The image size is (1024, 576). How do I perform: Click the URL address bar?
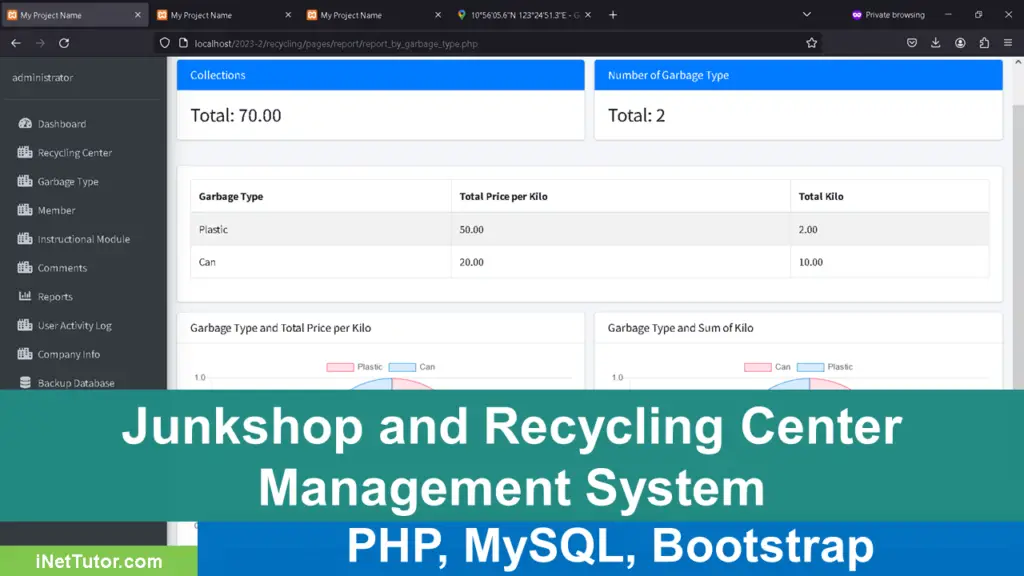480,43
